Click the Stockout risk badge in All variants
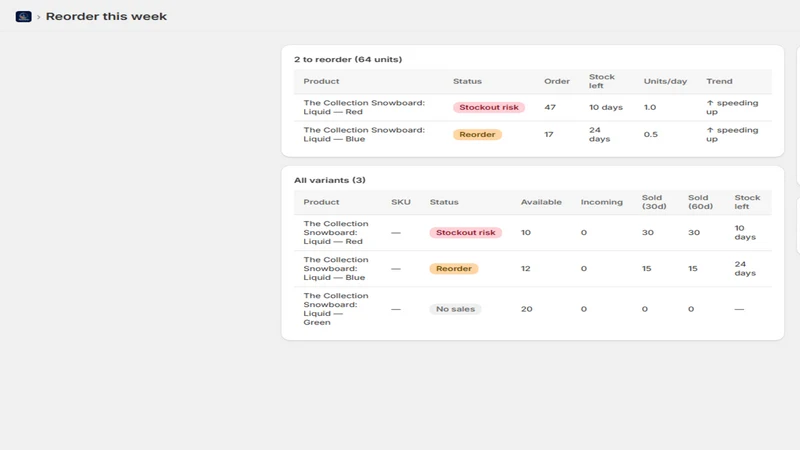This screenshot has width=800, height=450. pos(465,232)
